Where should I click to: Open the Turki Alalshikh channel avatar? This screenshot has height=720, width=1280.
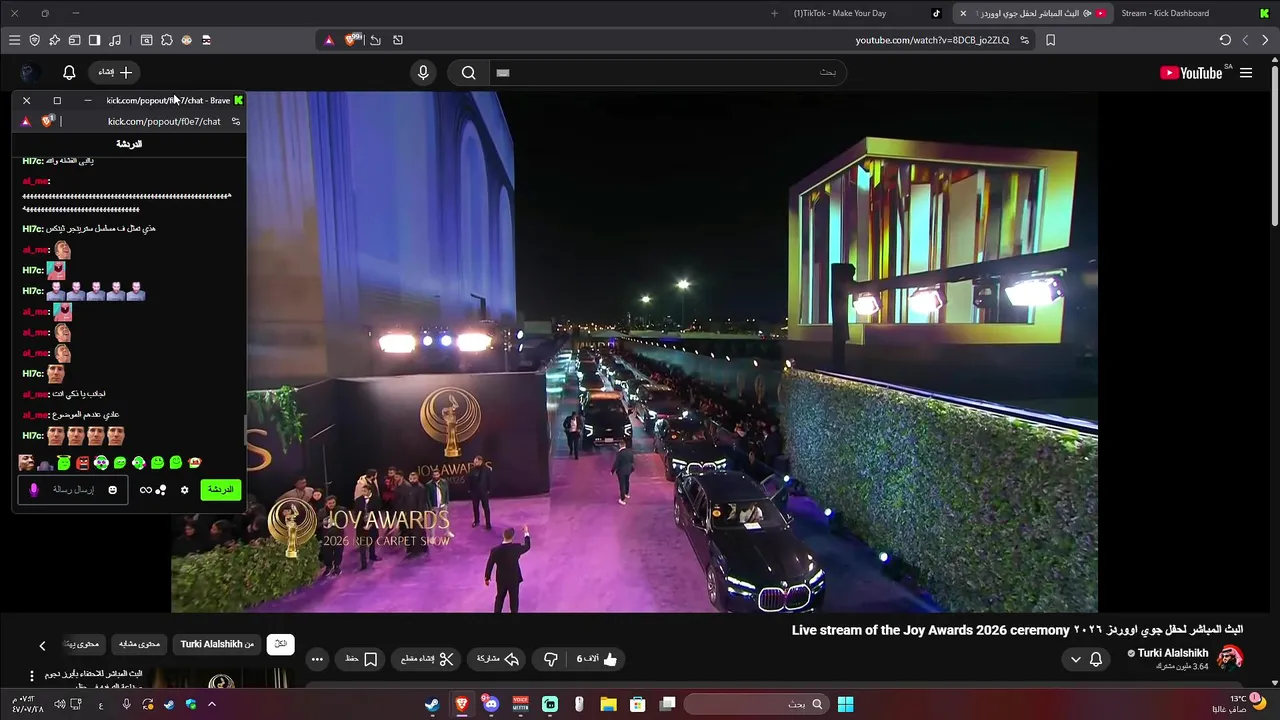(1230, 658)
